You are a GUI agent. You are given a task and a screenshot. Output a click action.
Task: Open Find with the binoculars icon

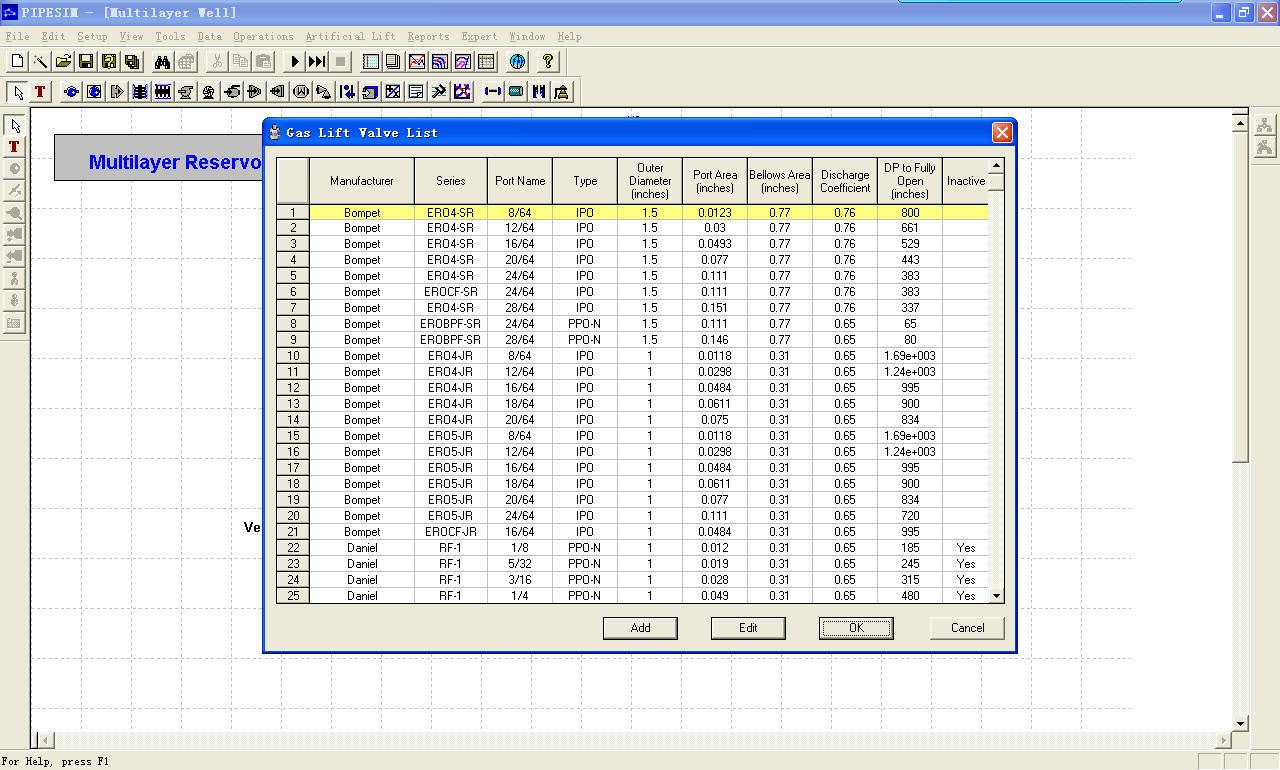pos(163,62)
